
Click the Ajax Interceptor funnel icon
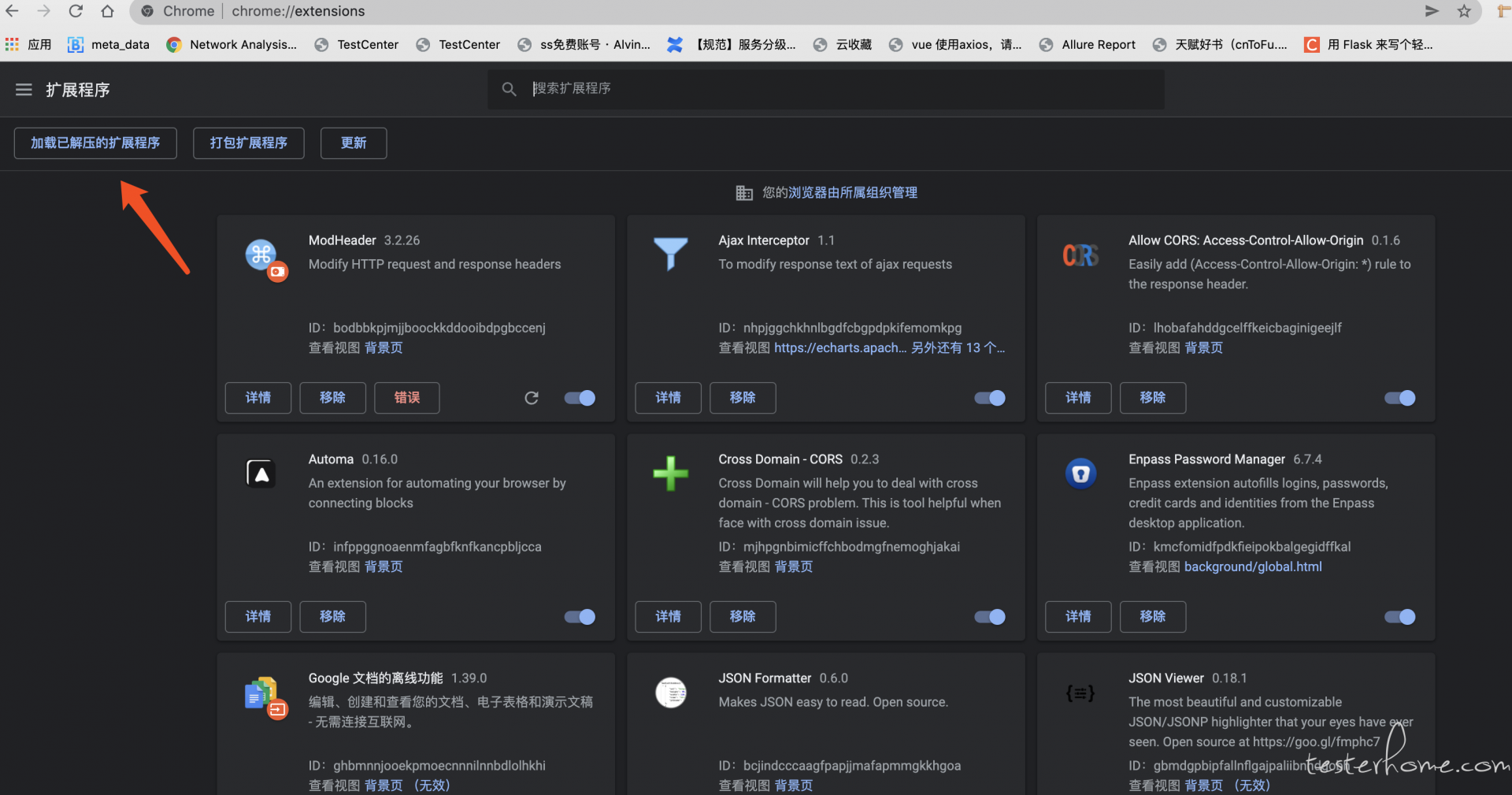click(671, 254)
